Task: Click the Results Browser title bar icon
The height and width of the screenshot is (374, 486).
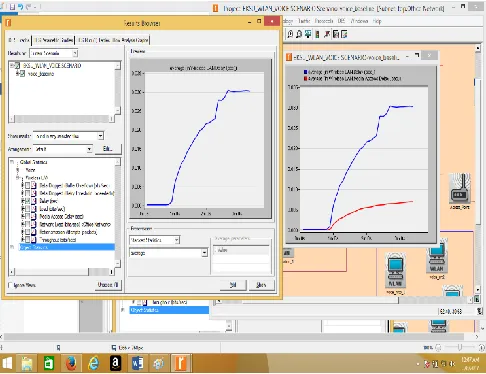Action: pos(9,23)
